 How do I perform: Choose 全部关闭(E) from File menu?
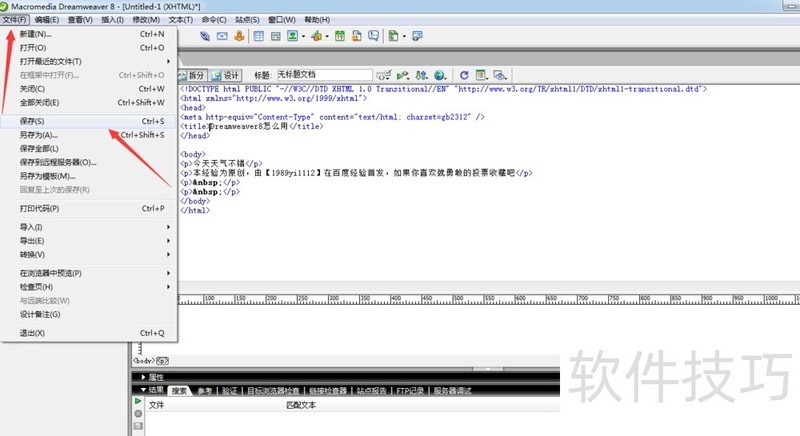[89, 103]
